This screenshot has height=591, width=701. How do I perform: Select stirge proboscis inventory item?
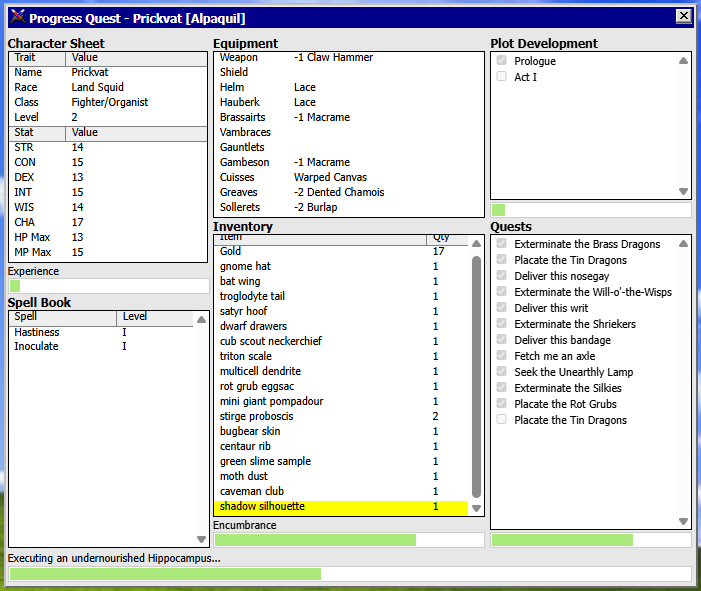click(x=342, y=417)
